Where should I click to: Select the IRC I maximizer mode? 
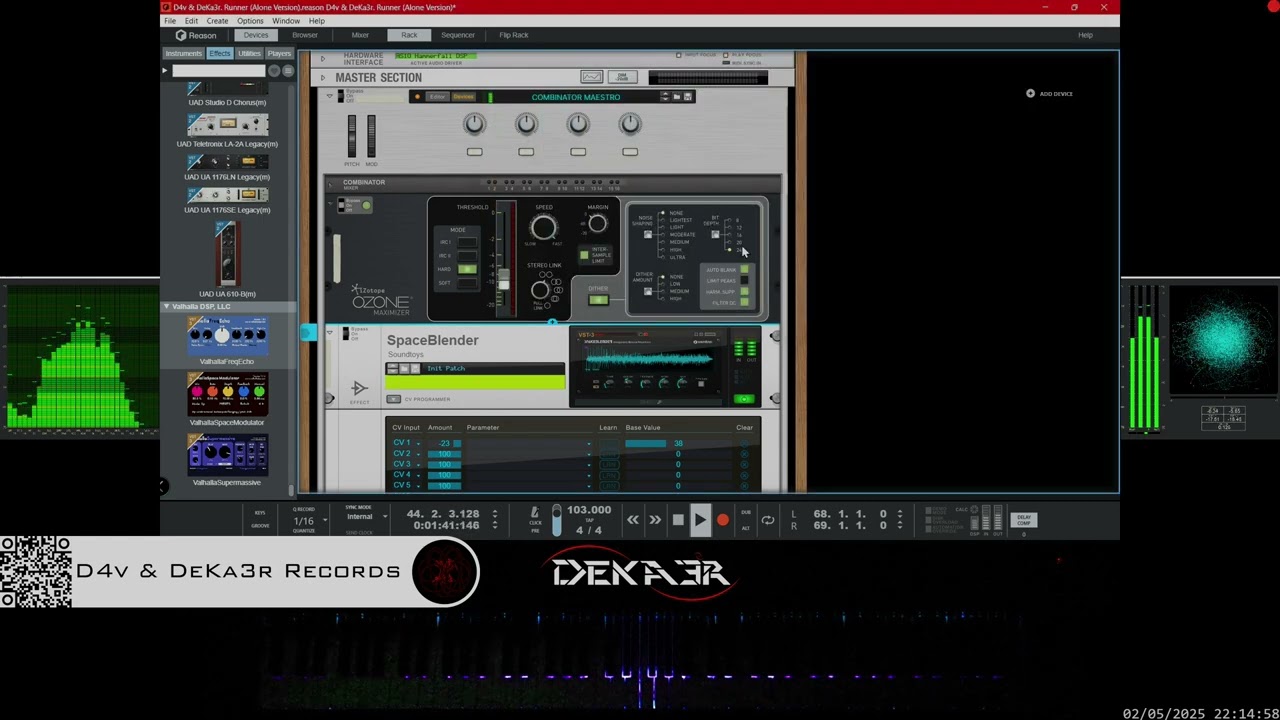[x=467, y=242]
